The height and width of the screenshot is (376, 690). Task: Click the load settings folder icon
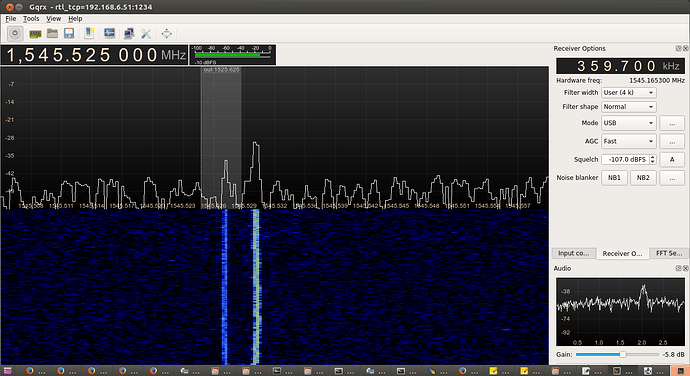[52, 33]
